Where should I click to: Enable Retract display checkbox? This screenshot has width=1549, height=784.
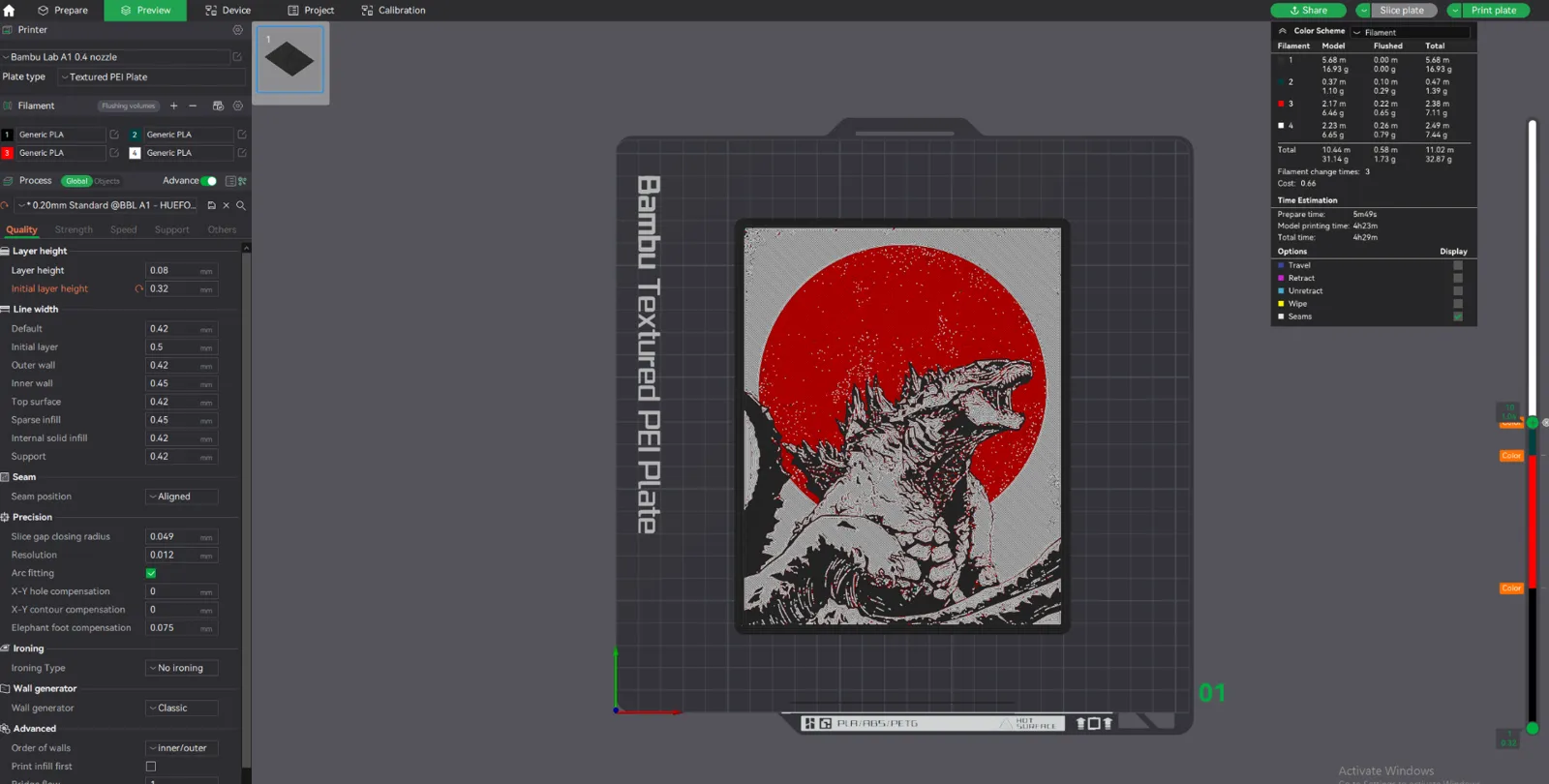[x=1458, y=278]
